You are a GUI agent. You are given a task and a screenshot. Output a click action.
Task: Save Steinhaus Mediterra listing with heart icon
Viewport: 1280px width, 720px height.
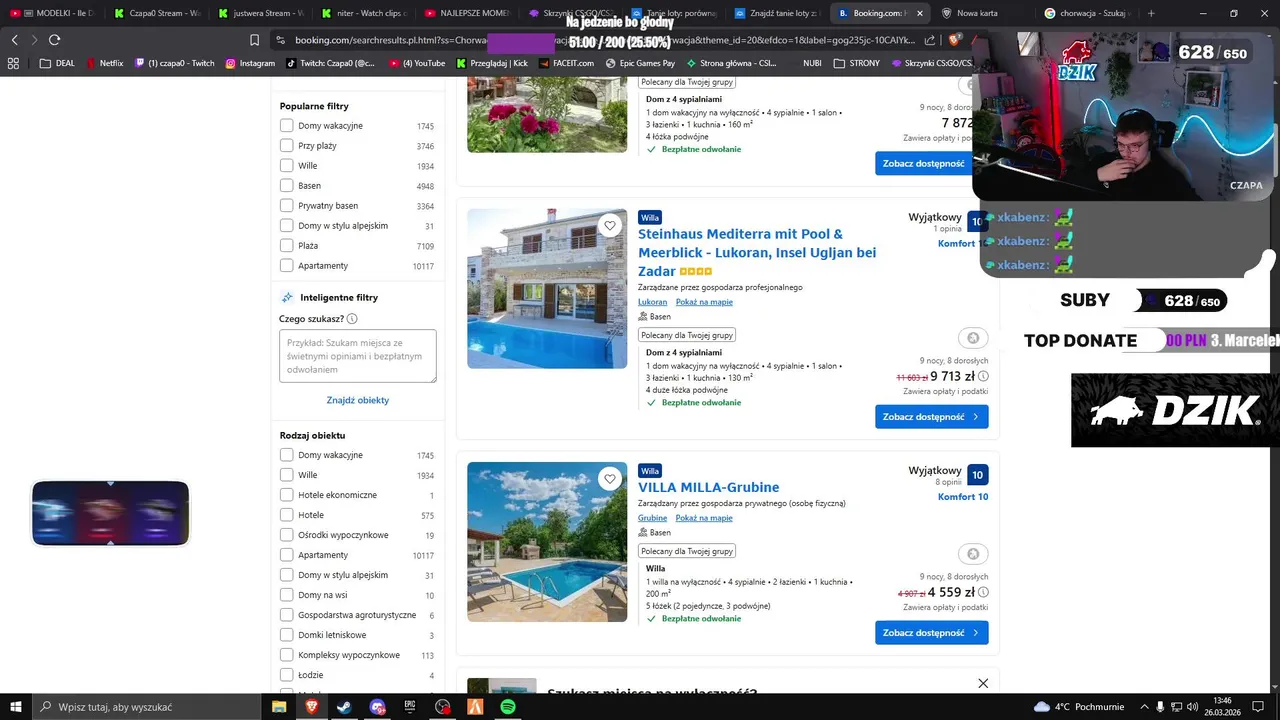coord(610,226)
